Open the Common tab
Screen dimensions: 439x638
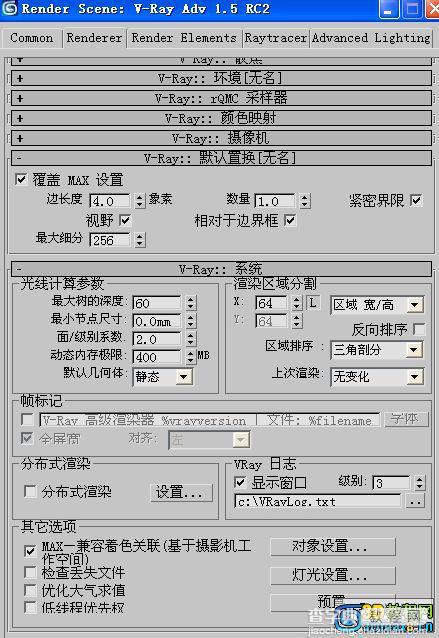coord(32,38)
